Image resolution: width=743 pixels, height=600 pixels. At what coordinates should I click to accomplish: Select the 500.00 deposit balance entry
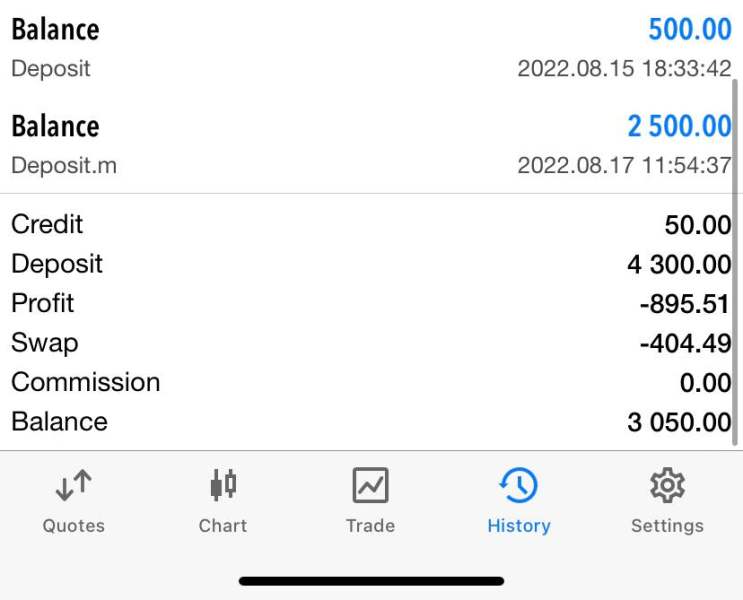[x=372, y=47]
